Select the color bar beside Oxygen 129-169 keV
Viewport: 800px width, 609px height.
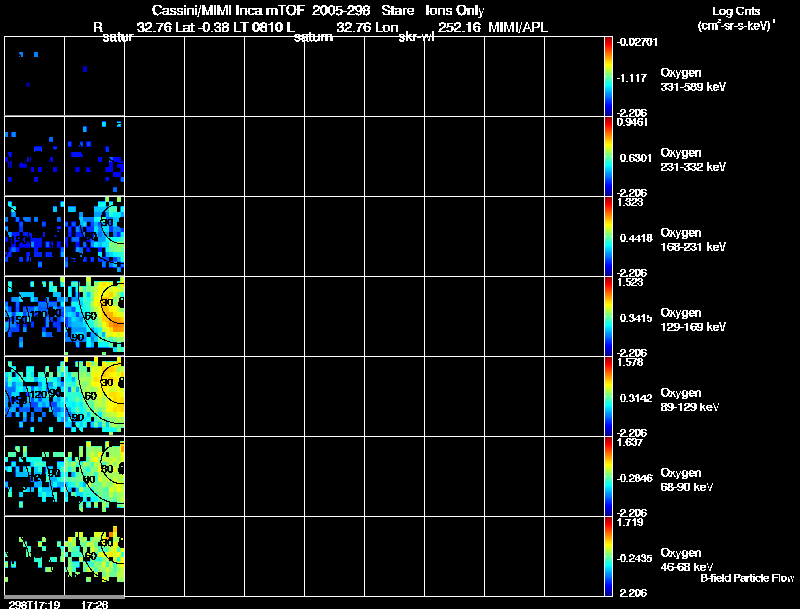pyautogui.click(x=608, y=316)
